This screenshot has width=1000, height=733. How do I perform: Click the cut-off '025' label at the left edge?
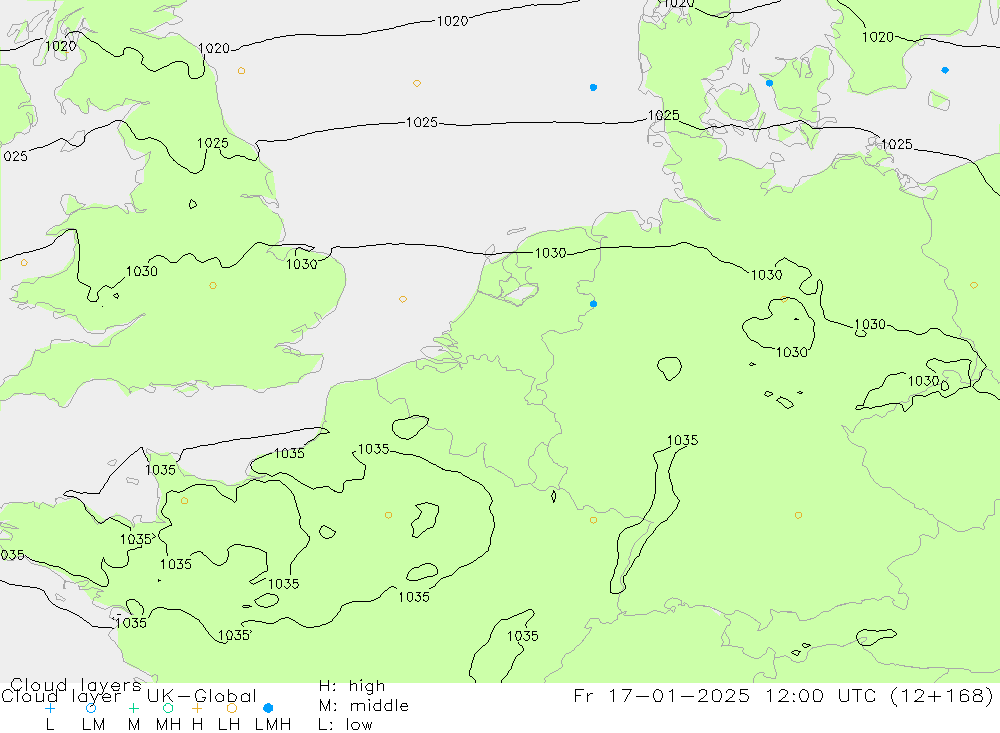point(15,156)
